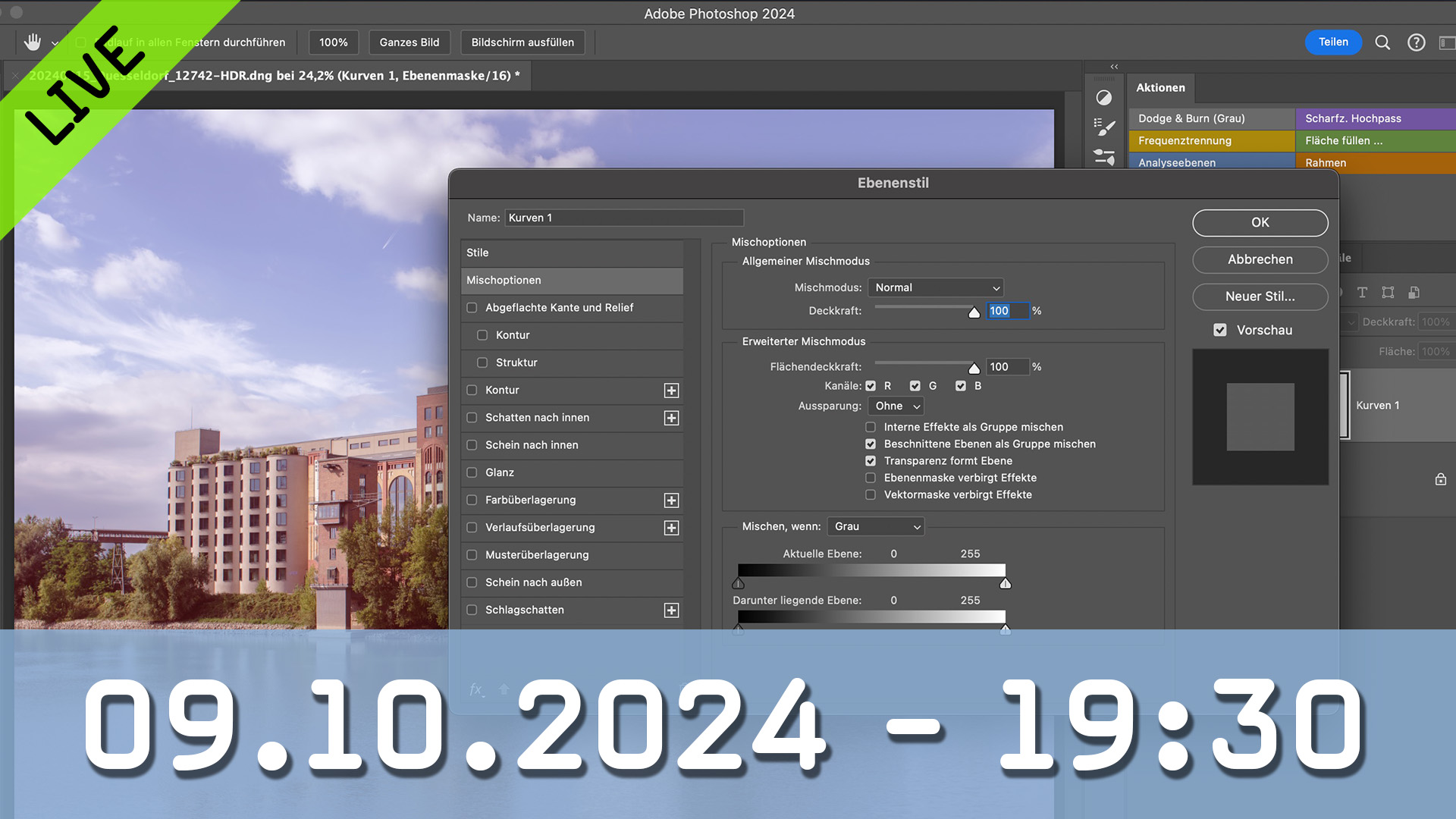Enable the Schein nach innen effect
Image resolution: width=1456 pixels, height=819 pixels.
pos(472,445)
